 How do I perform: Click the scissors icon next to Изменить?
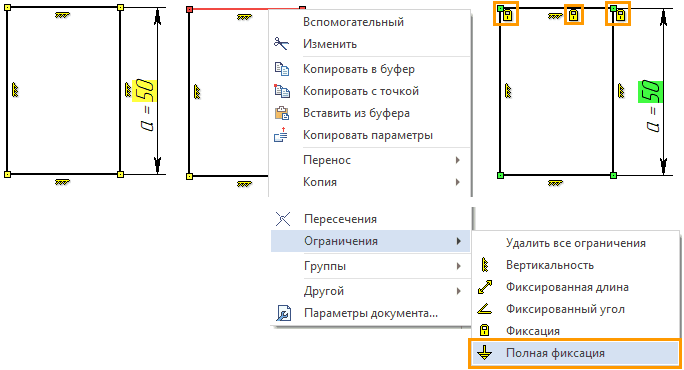click(x=281, y=44)
